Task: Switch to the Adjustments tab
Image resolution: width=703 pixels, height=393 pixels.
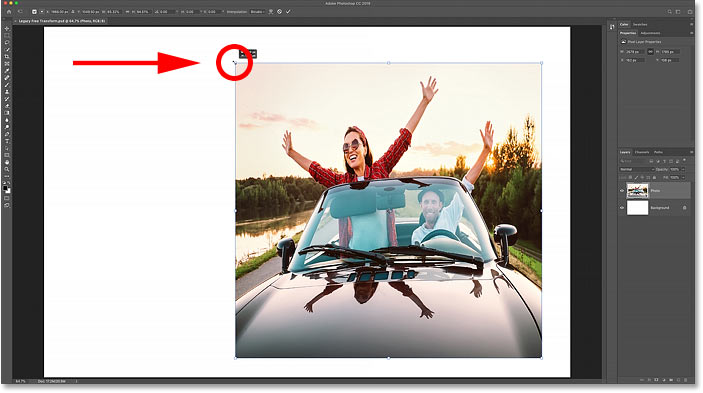Action: [650, 33]
